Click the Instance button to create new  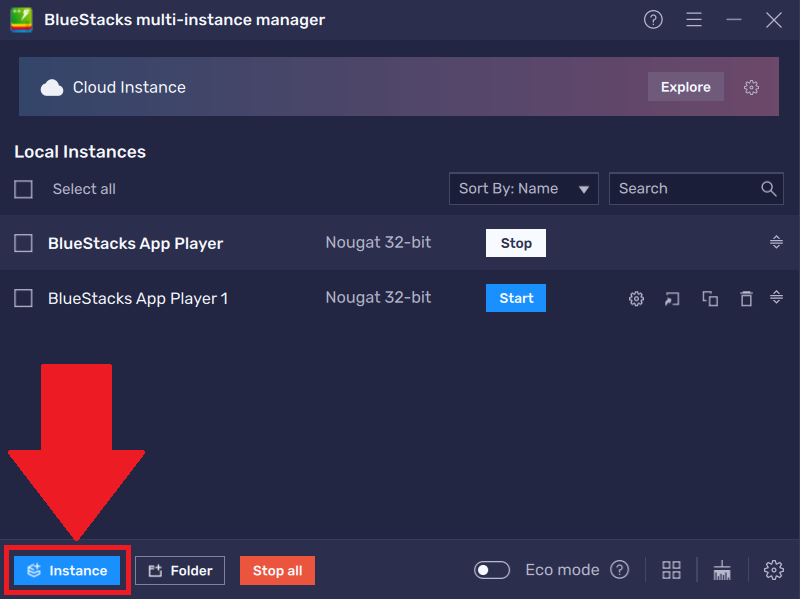[x=67, y=570]
